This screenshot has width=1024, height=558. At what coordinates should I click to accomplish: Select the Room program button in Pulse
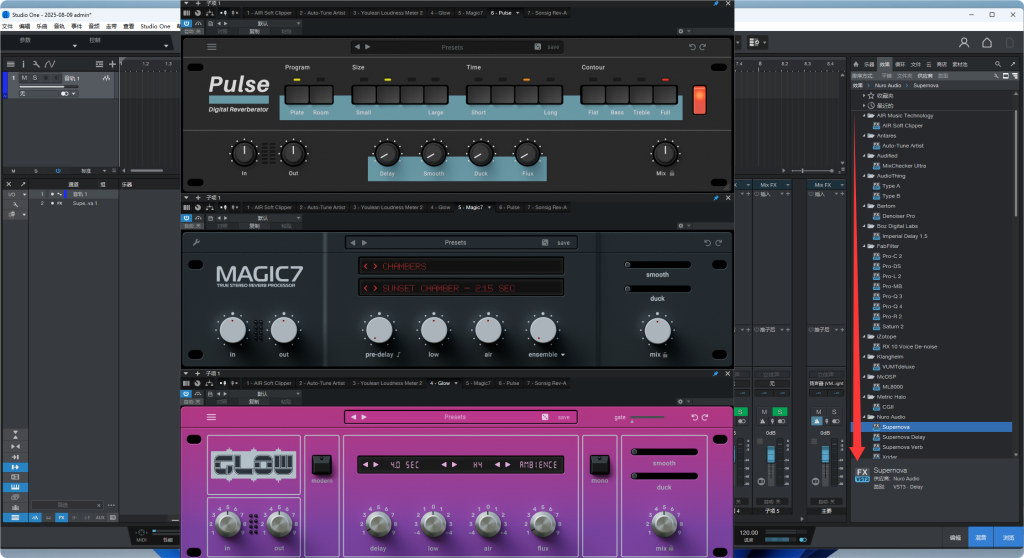tap(321, 95)
